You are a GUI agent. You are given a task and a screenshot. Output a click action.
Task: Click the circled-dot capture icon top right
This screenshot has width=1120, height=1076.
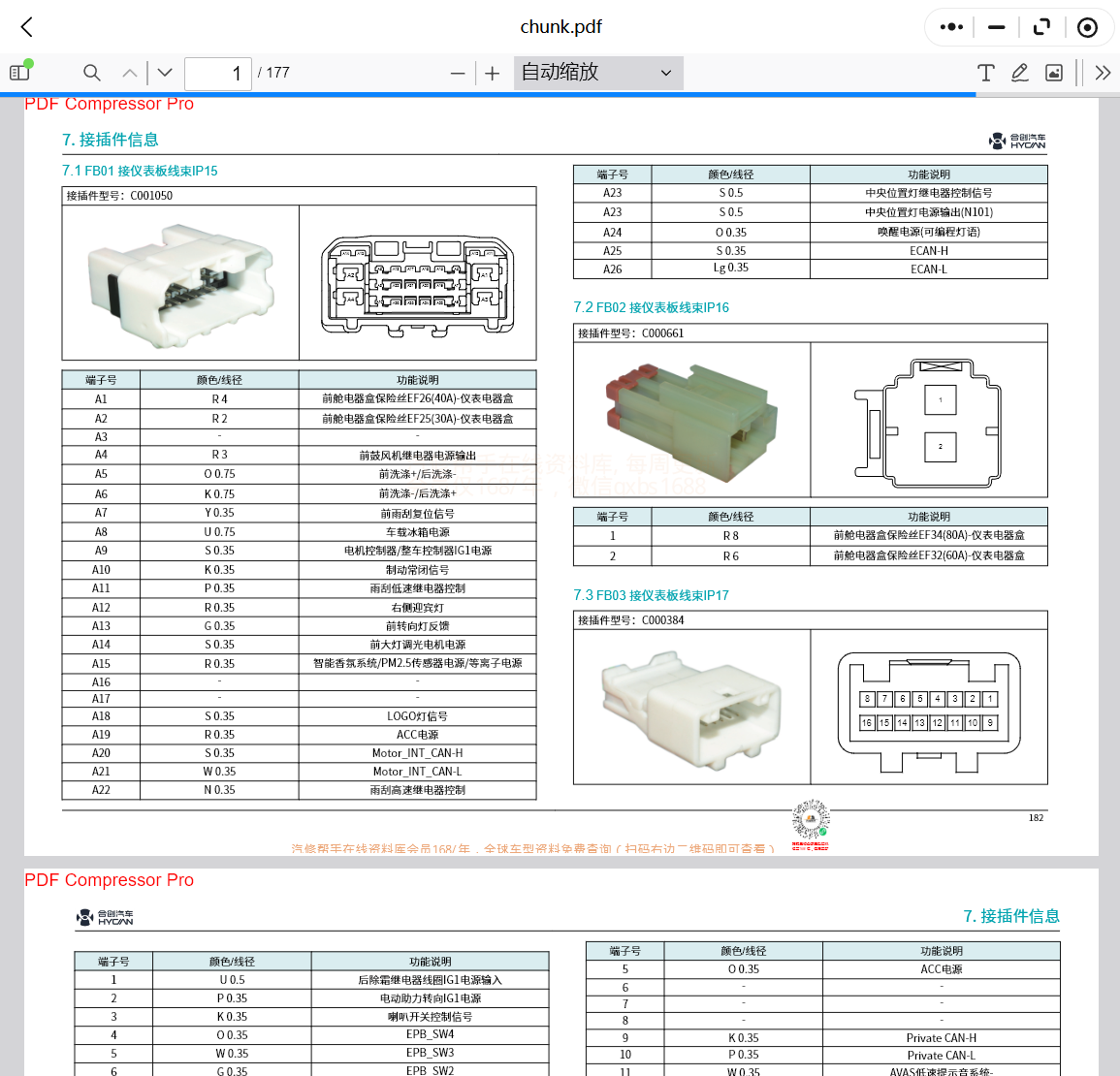click(x=1087, y=27)
